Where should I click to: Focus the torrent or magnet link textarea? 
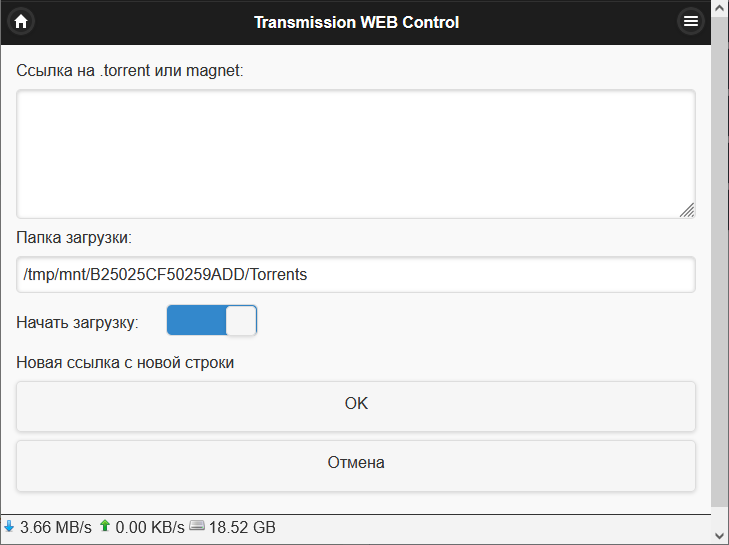(x=355, y=154)
